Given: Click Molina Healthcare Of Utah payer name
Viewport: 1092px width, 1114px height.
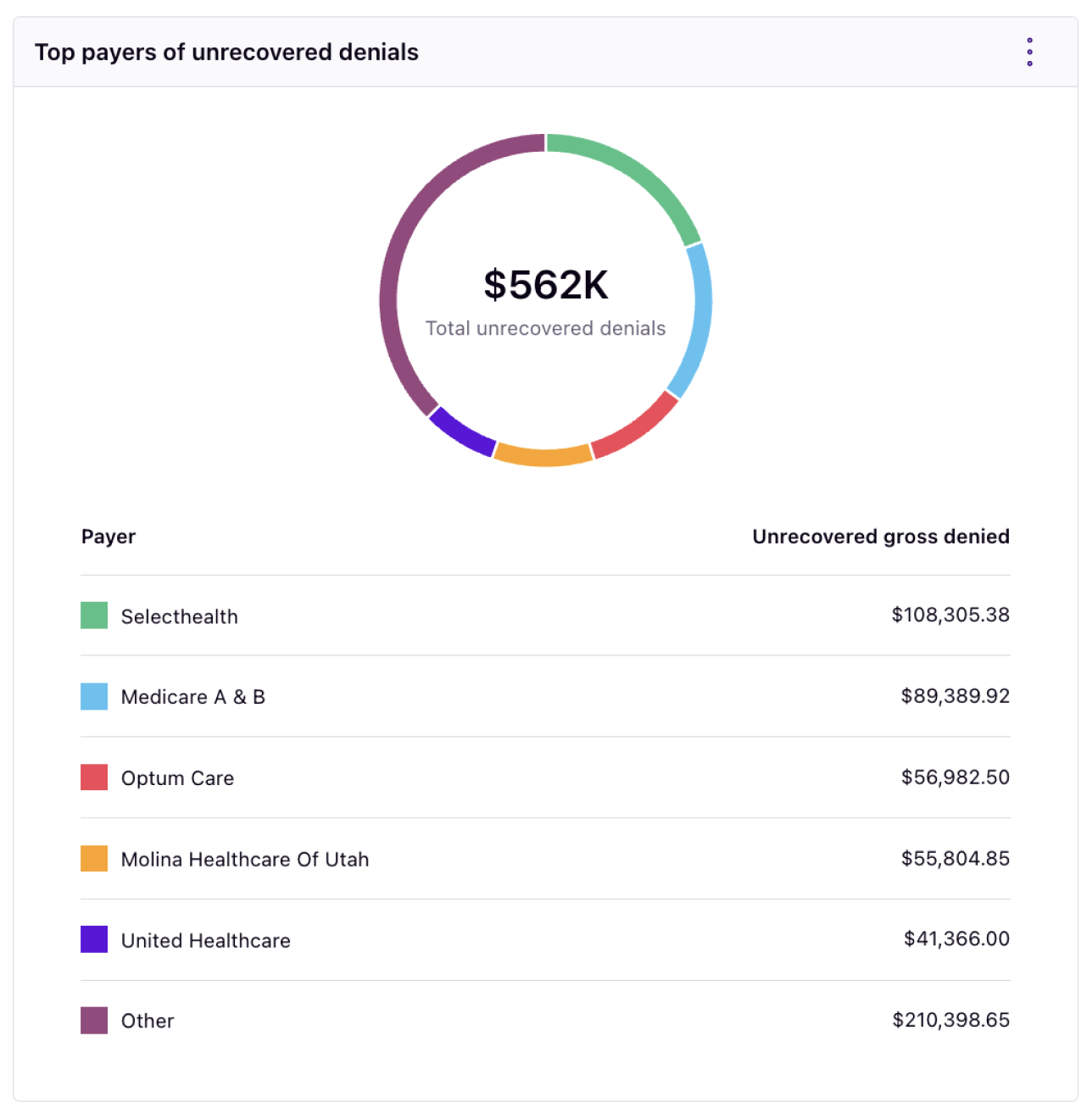Looking at the screenshot, I should (245, 860).
